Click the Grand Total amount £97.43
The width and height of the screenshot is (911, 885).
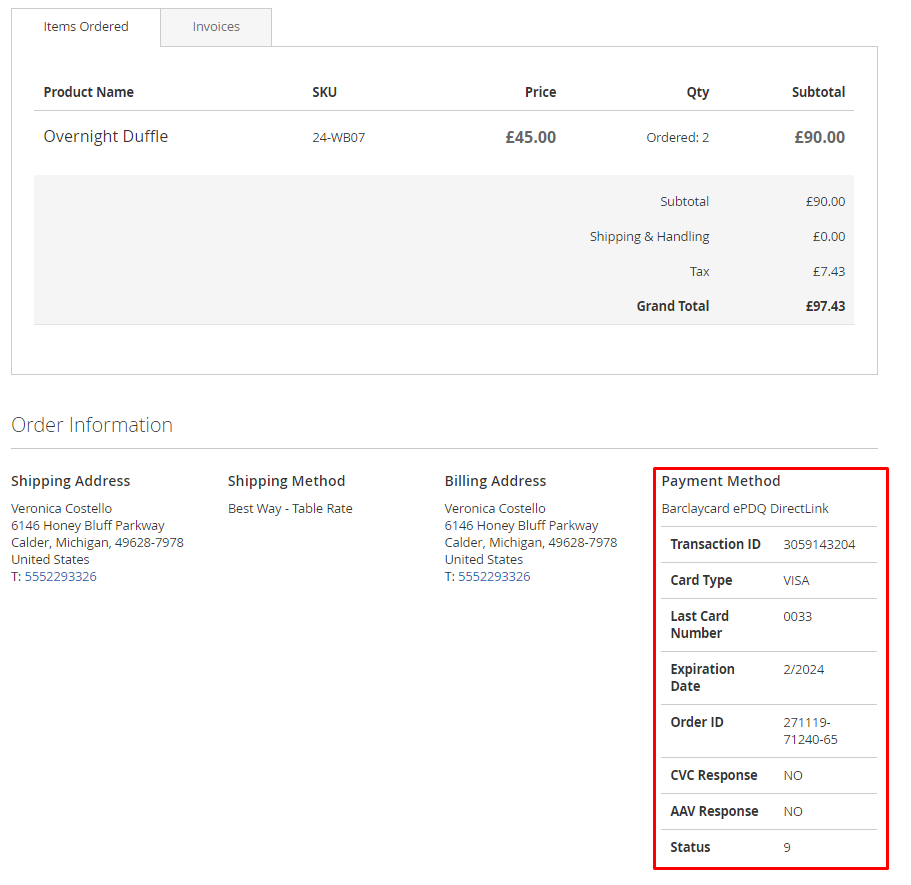pyautogui.click(x=825, y=306)
